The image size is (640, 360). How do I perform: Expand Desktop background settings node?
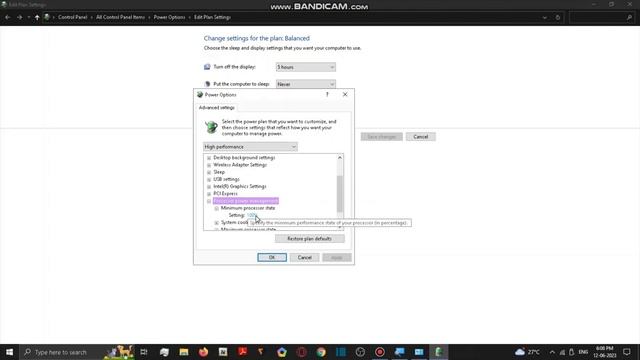click(209, 158)
